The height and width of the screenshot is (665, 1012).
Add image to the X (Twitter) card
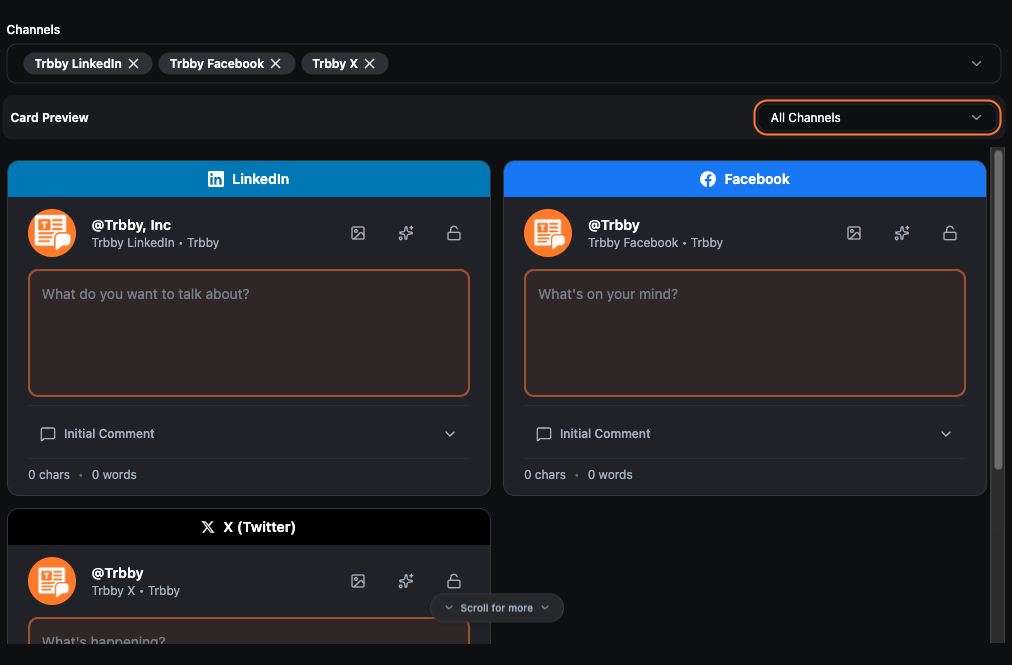pyautogui.click(x=358, y=581)
